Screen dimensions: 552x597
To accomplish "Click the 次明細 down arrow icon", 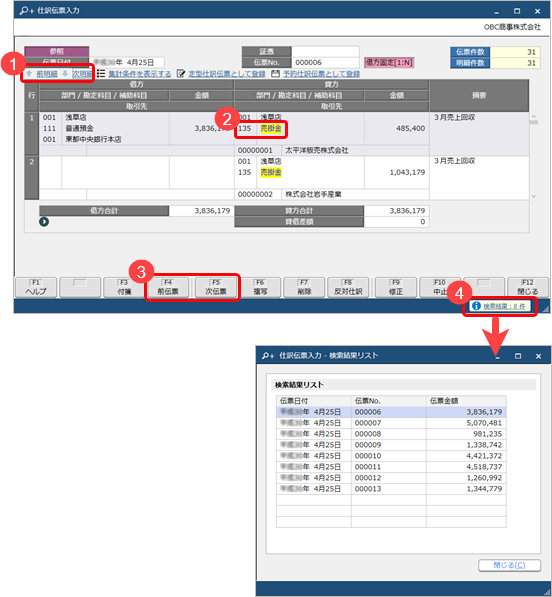I will pos(65,73).
